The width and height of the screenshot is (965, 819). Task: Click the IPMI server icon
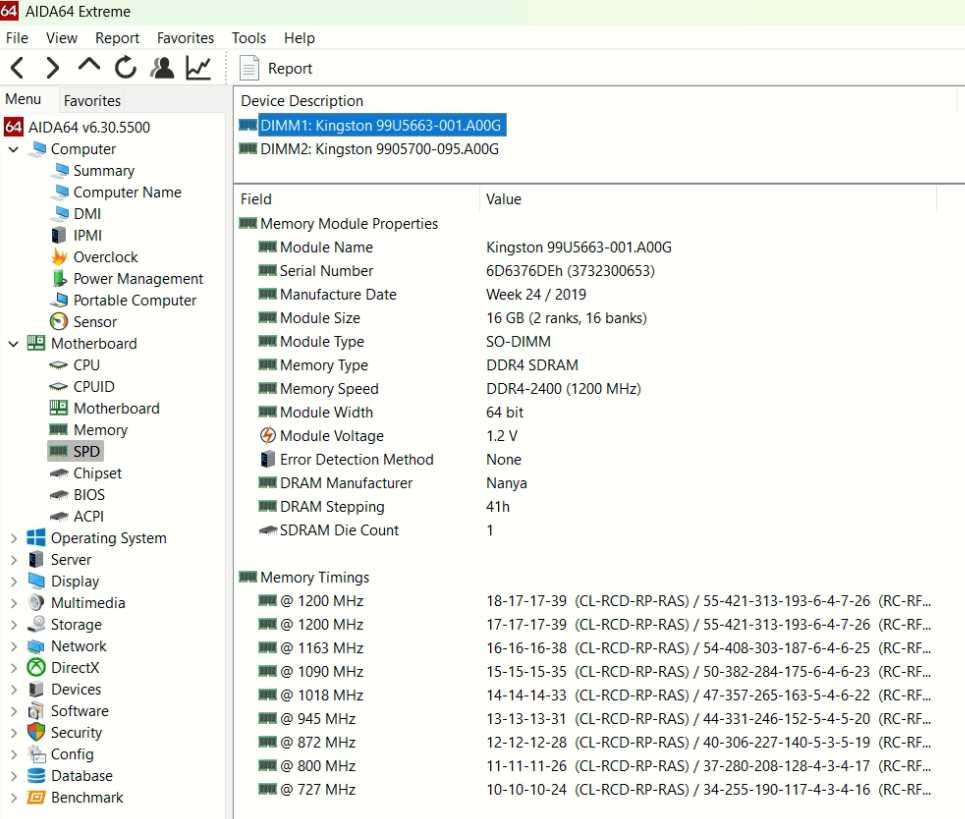point(58,236)
